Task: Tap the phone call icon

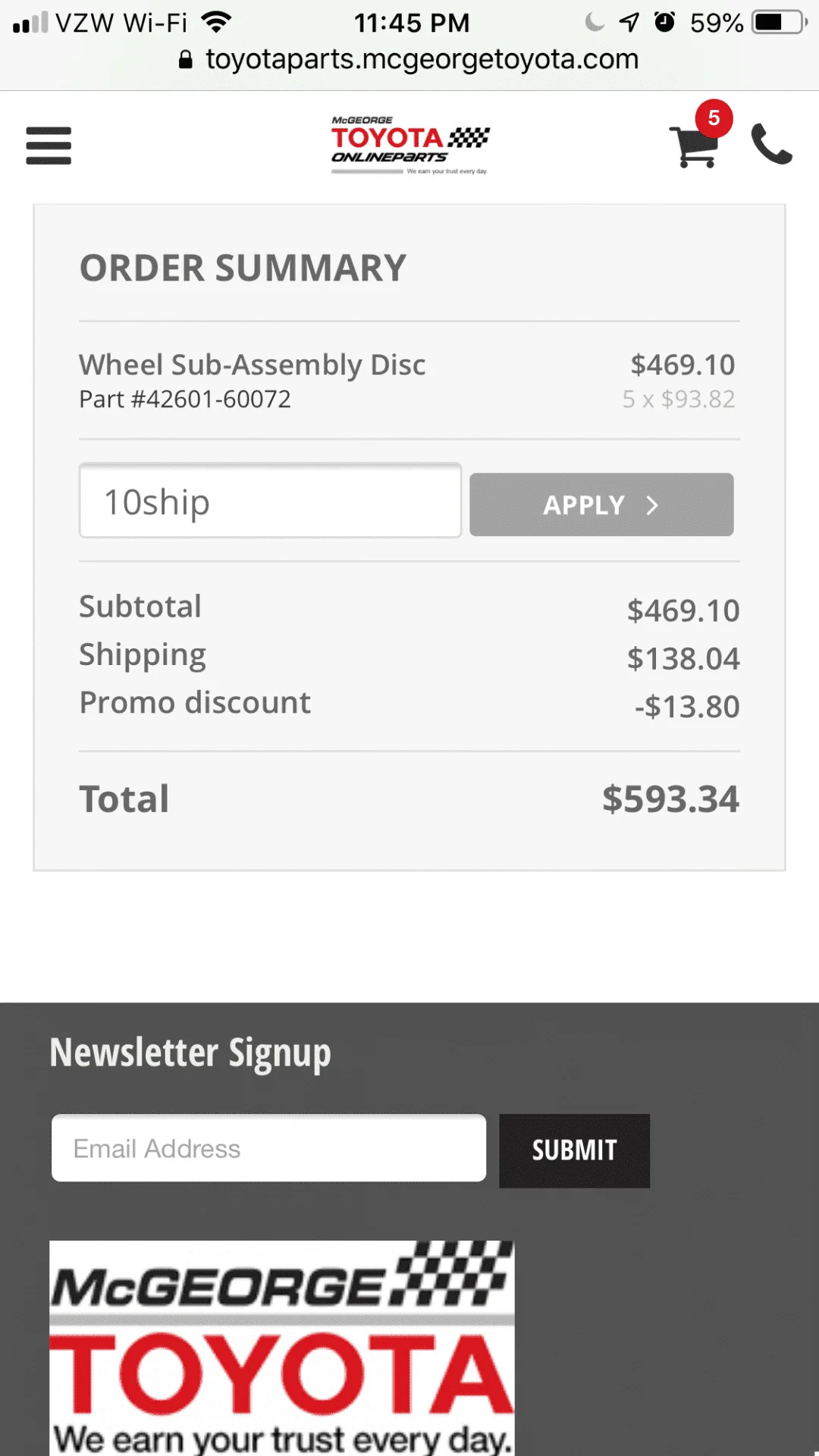Action: (x=771, y=144)
